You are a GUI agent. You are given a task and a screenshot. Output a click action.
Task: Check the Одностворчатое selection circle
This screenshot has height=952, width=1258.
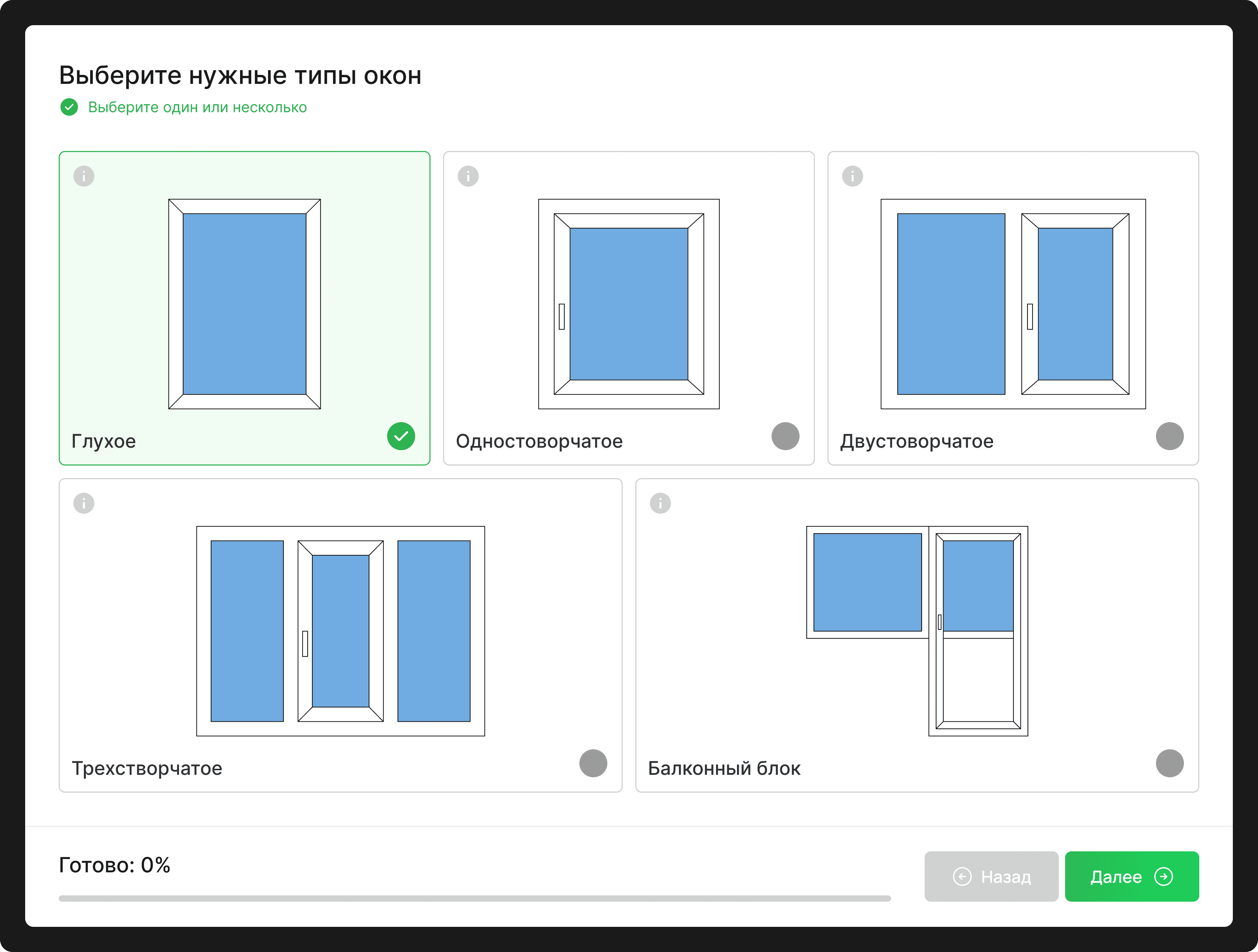click(x=785, y=436)
